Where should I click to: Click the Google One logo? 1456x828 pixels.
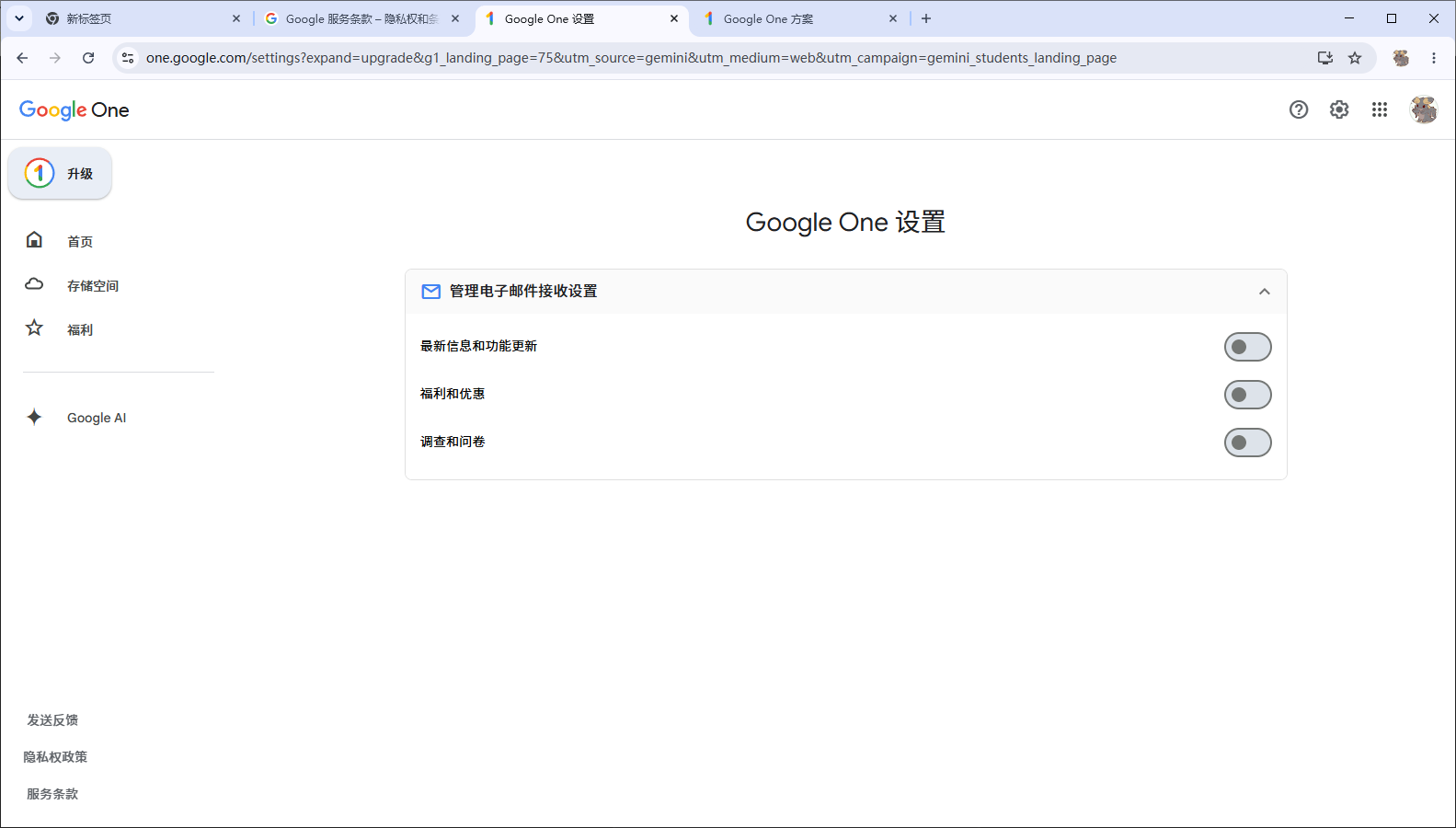pos(75,110)
